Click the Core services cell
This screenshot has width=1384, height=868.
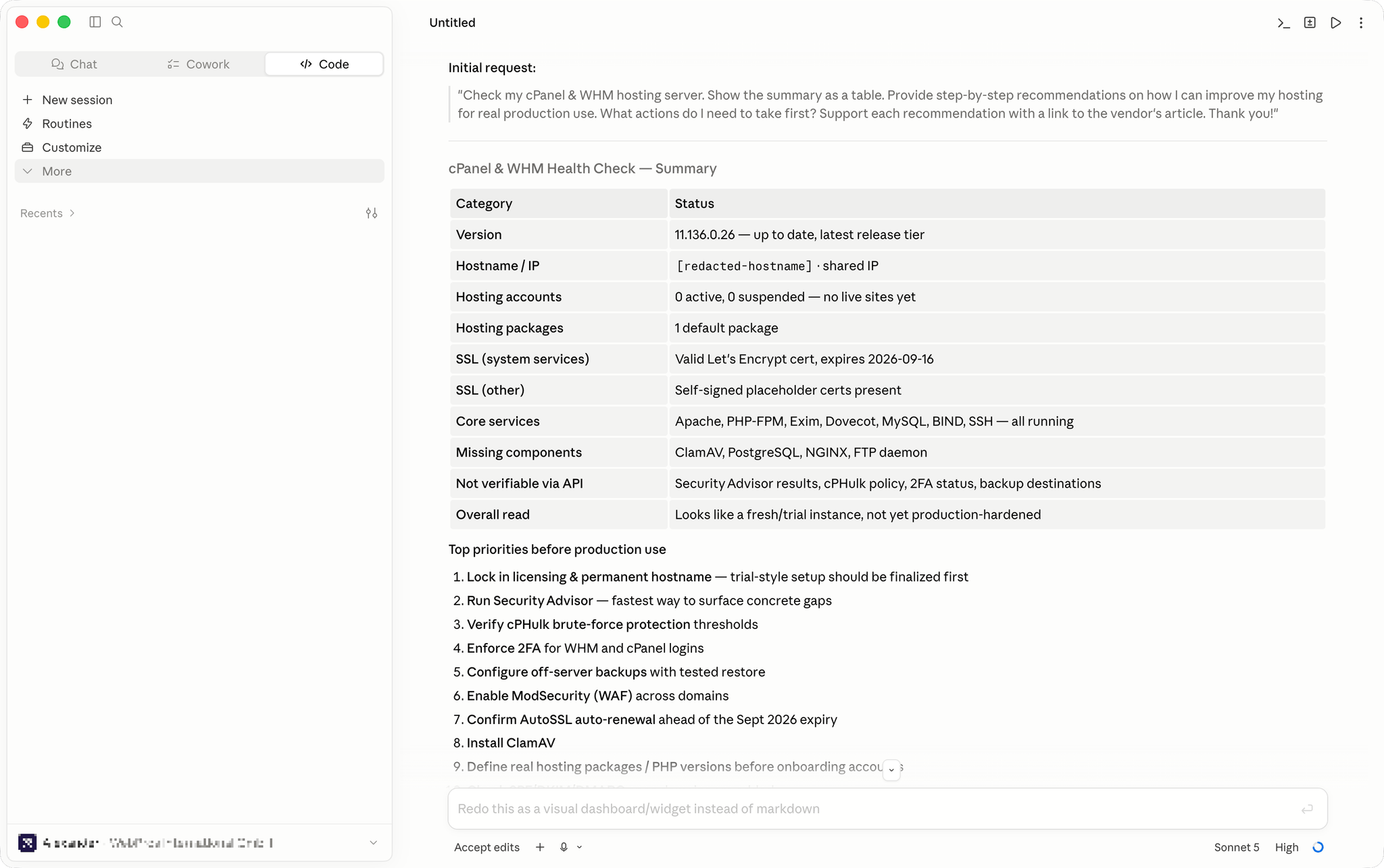(x=558, y=421)
